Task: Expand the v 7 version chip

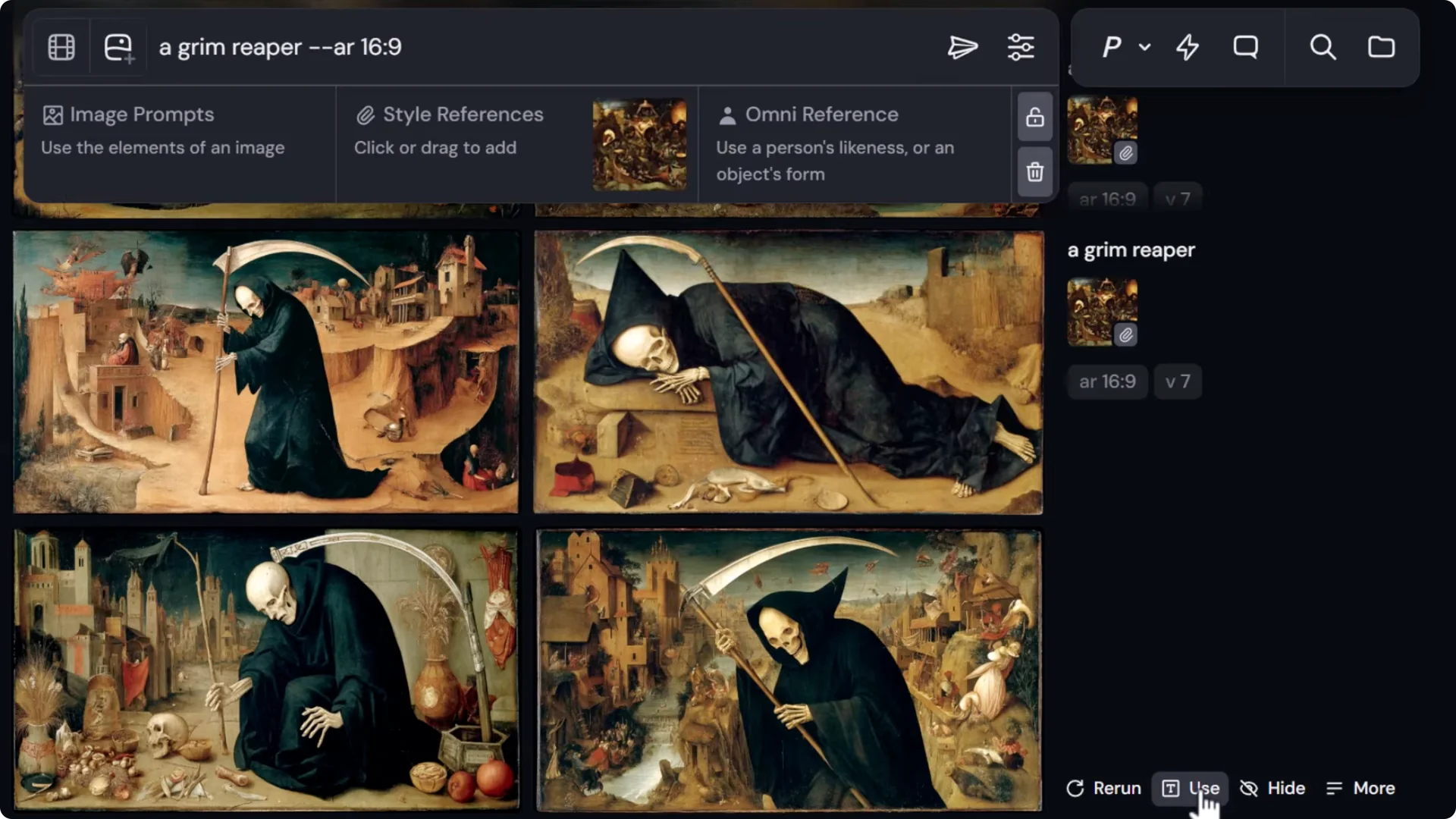Action: click(1177, 381)
